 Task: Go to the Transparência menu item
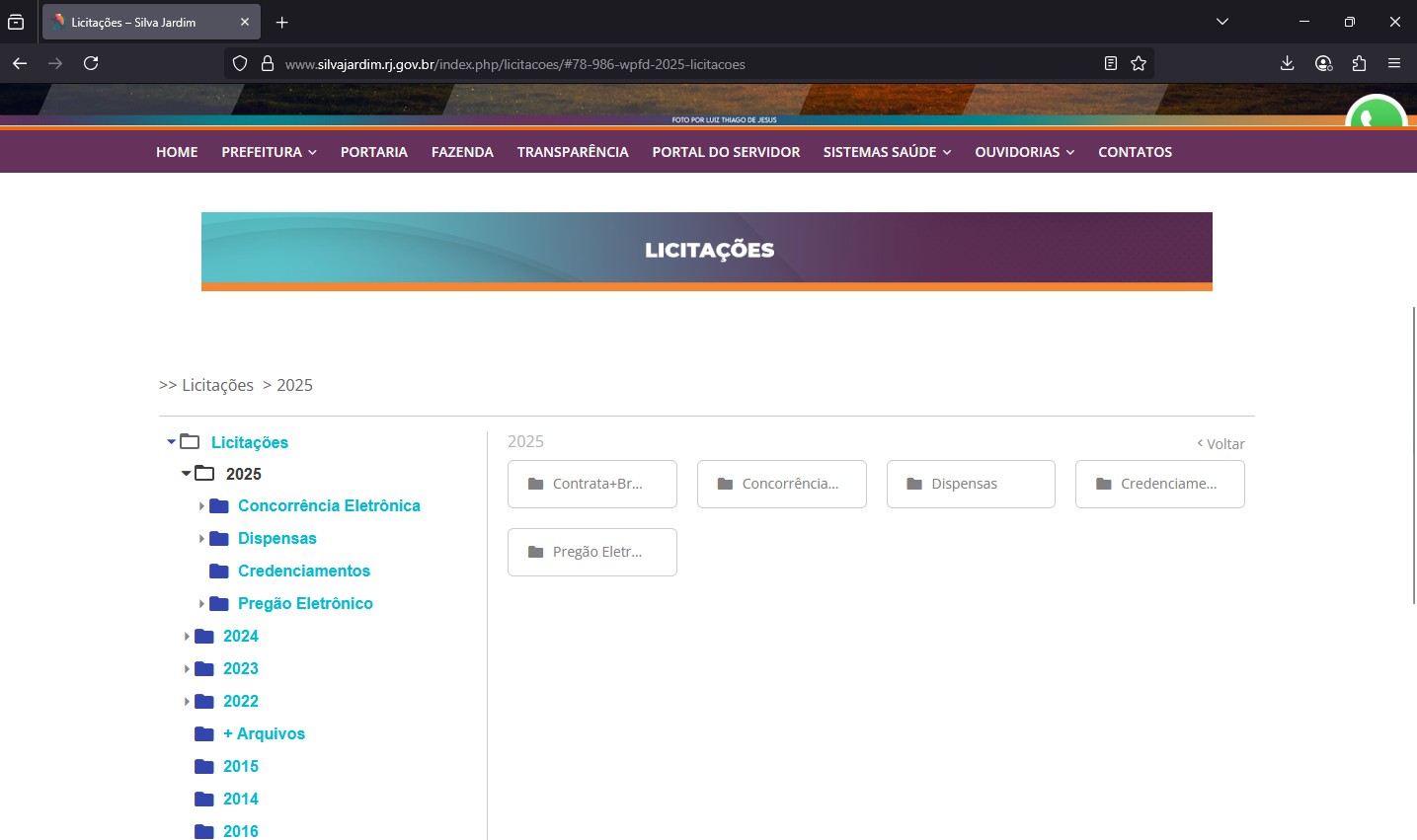pos(573,152)
